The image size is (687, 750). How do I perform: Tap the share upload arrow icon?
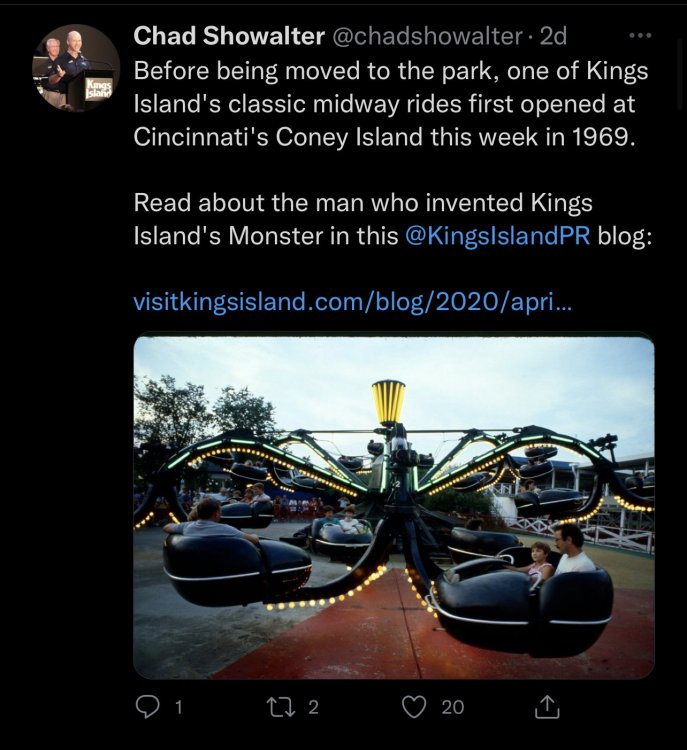(x=547, y=706)
